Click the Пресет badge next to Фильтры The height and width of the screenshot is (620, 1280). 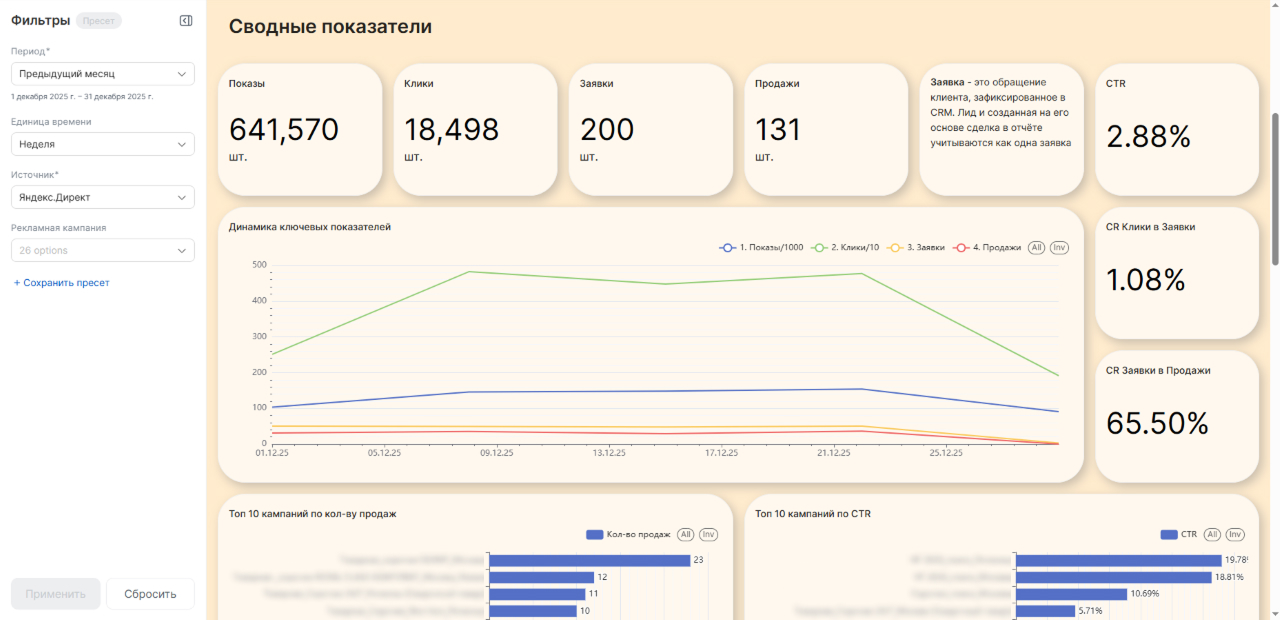click(x=98, y=21)
